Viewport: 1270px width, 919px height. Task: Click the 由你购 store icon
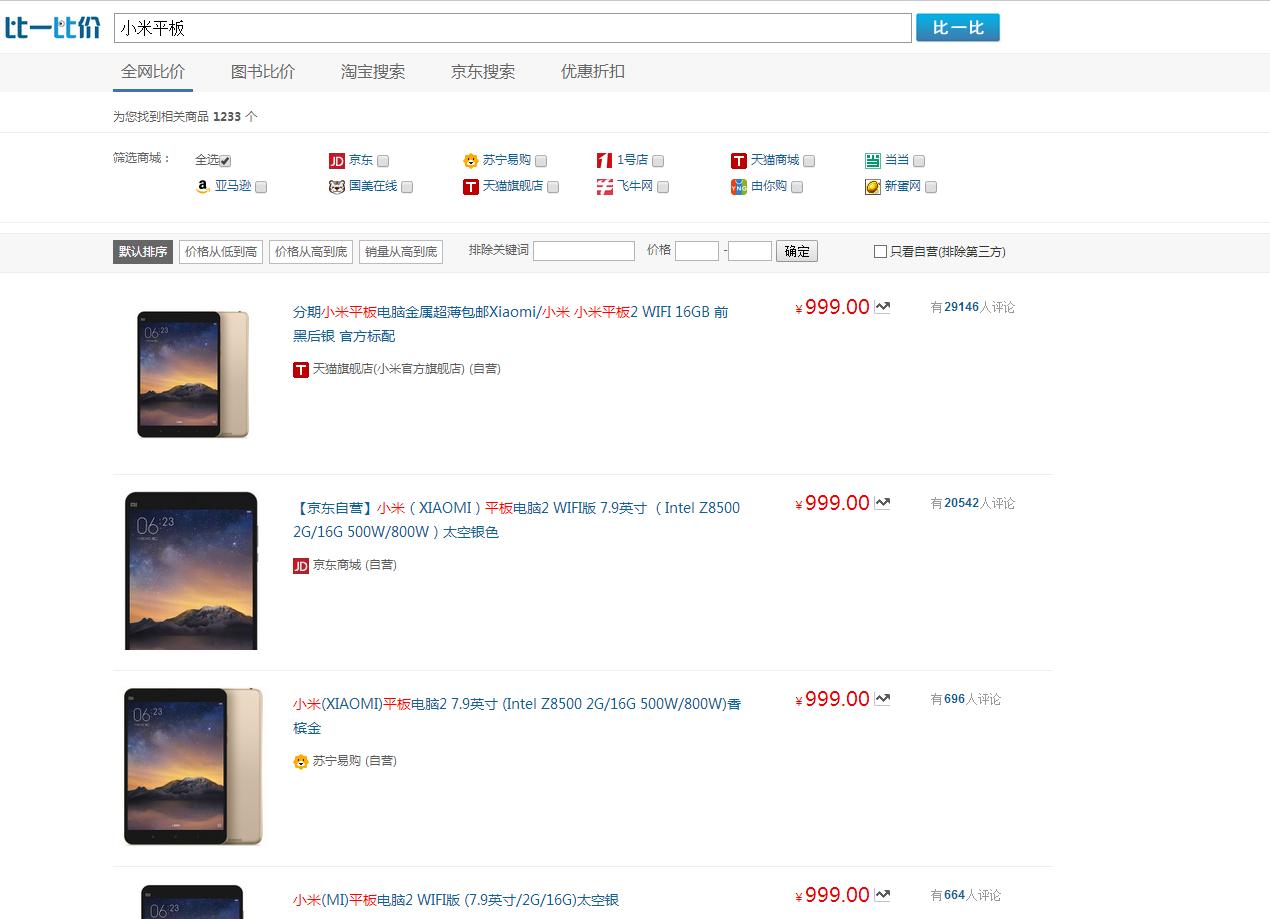coord(739,186)
